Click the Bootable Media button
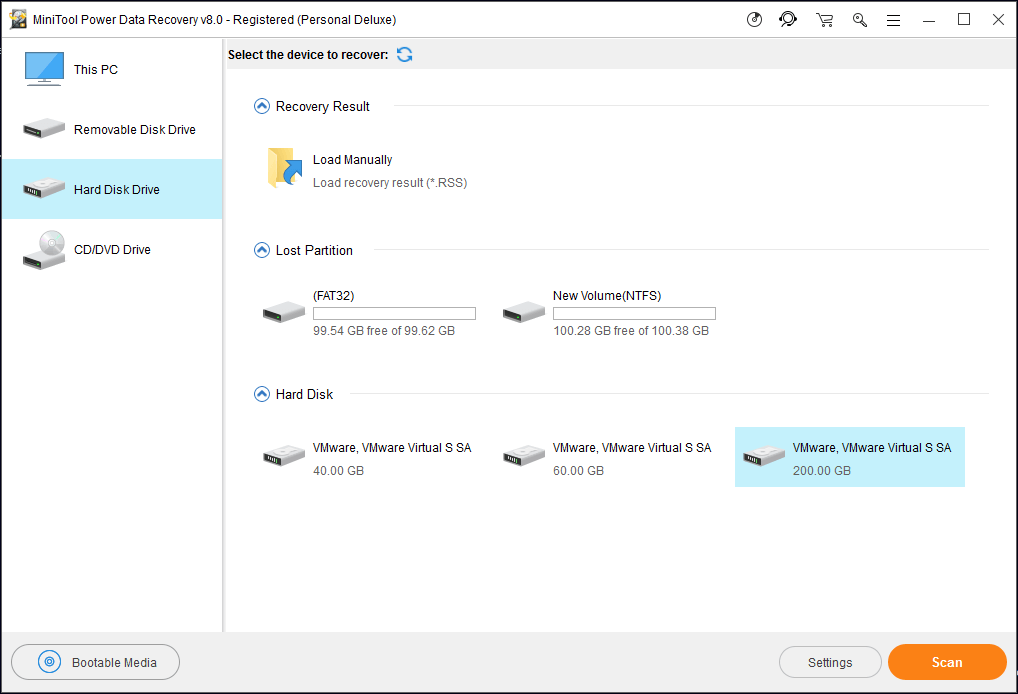Viewport: 1018px width, 694px height. point(95,662)
